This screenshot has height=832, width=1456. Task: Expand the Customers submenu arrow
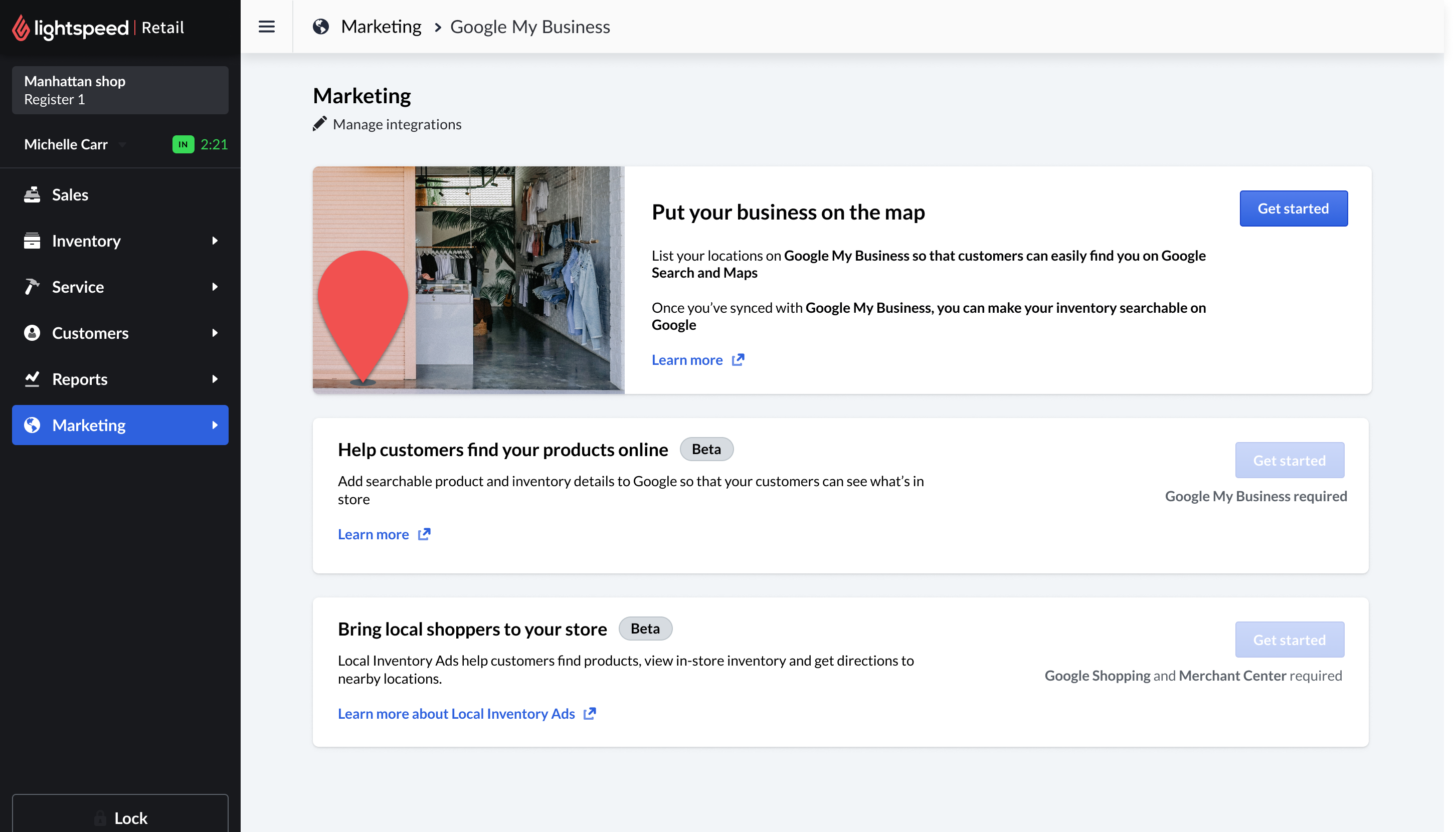point(215,333)
